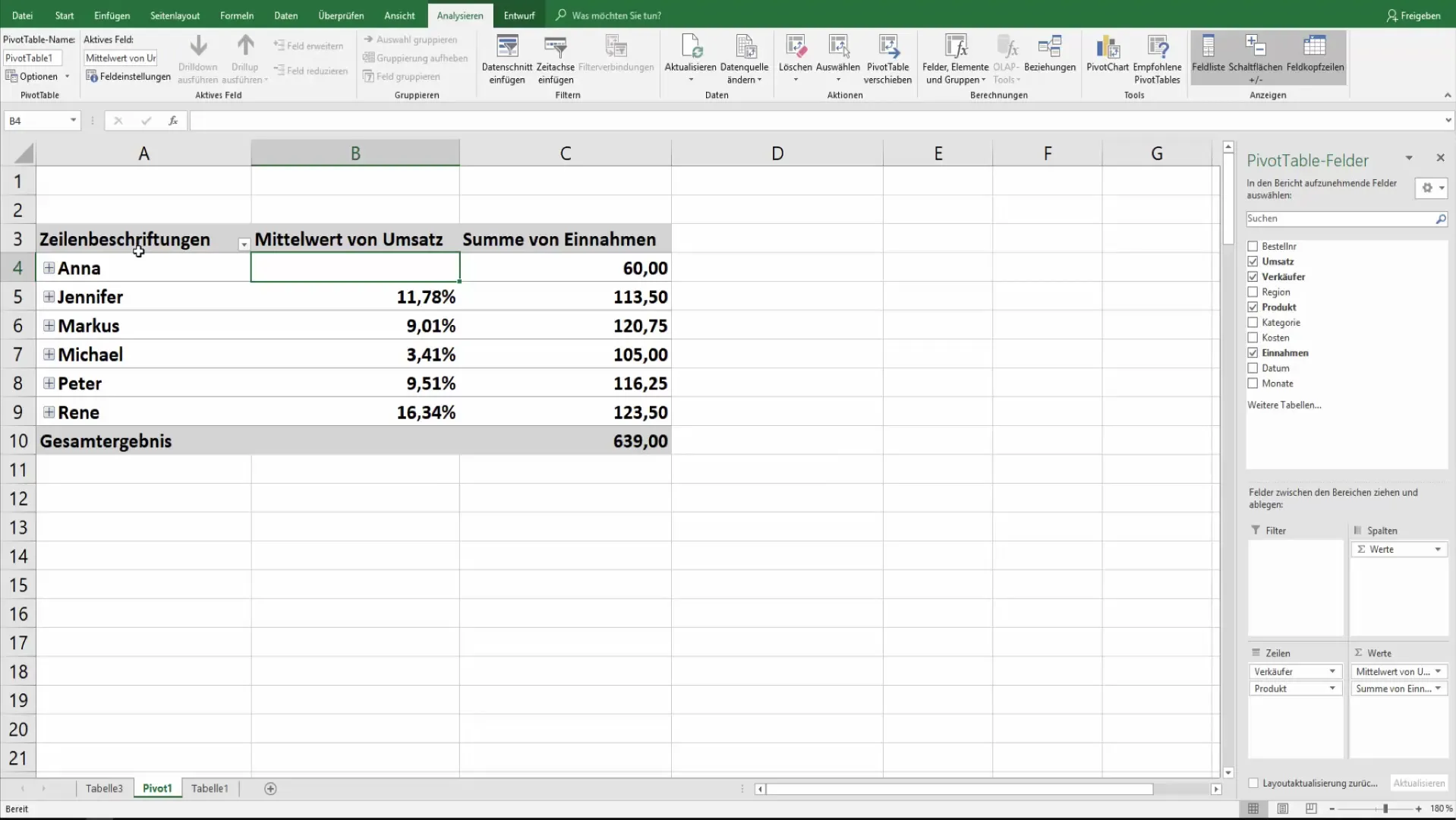
Task: Adjust the zoom slider handle
Action: [1385, 809]
